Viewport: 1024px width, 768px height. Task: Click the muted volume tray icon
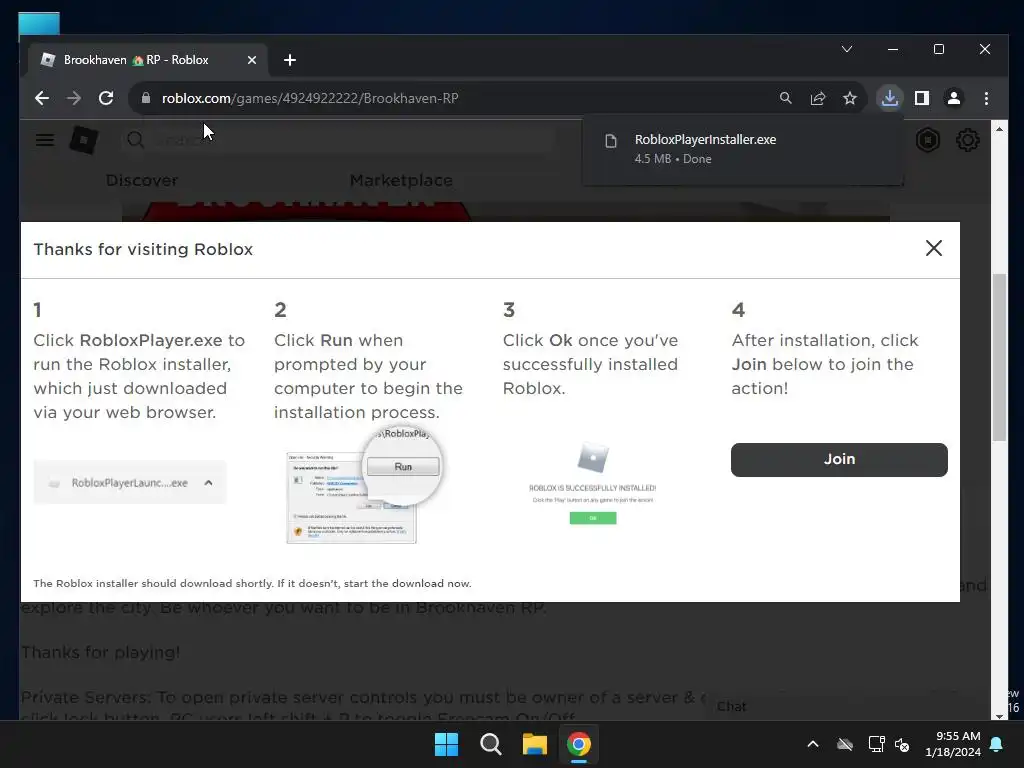coord(903,744)
